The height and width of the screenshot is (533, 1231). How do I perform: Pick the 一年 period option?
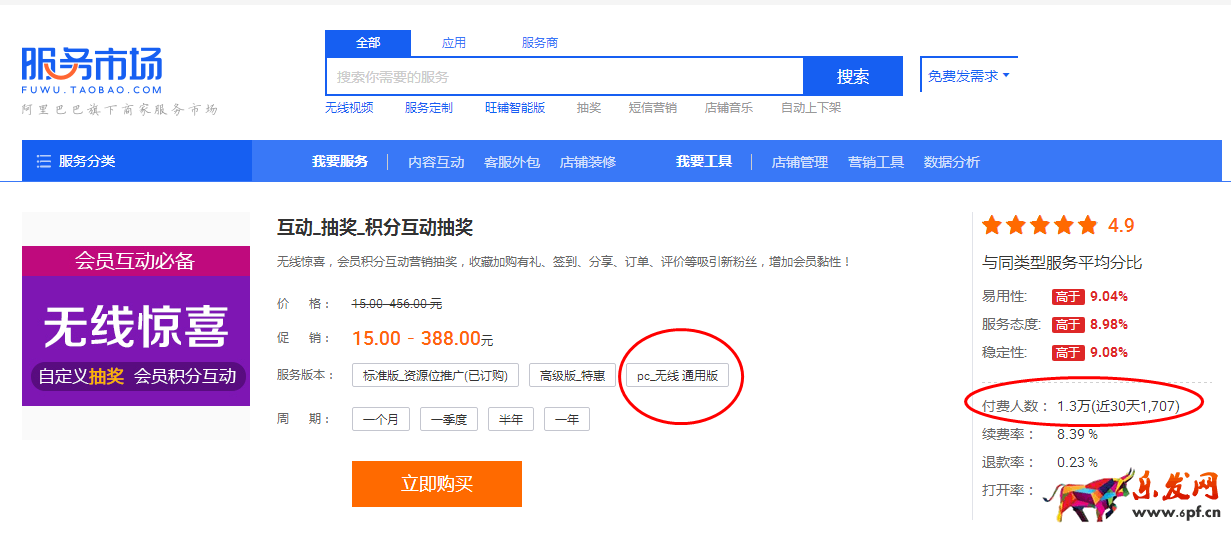pos(567,420)
